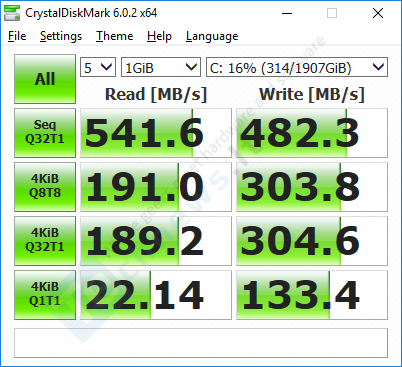
Task: Click the CrystalDiskMark app icon in title bar
Action: pos(12,13)
